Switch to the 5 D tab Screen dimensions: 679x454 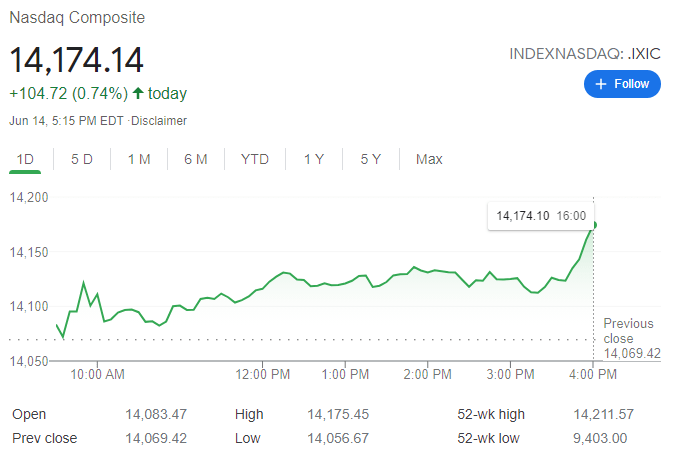(82, 159)
